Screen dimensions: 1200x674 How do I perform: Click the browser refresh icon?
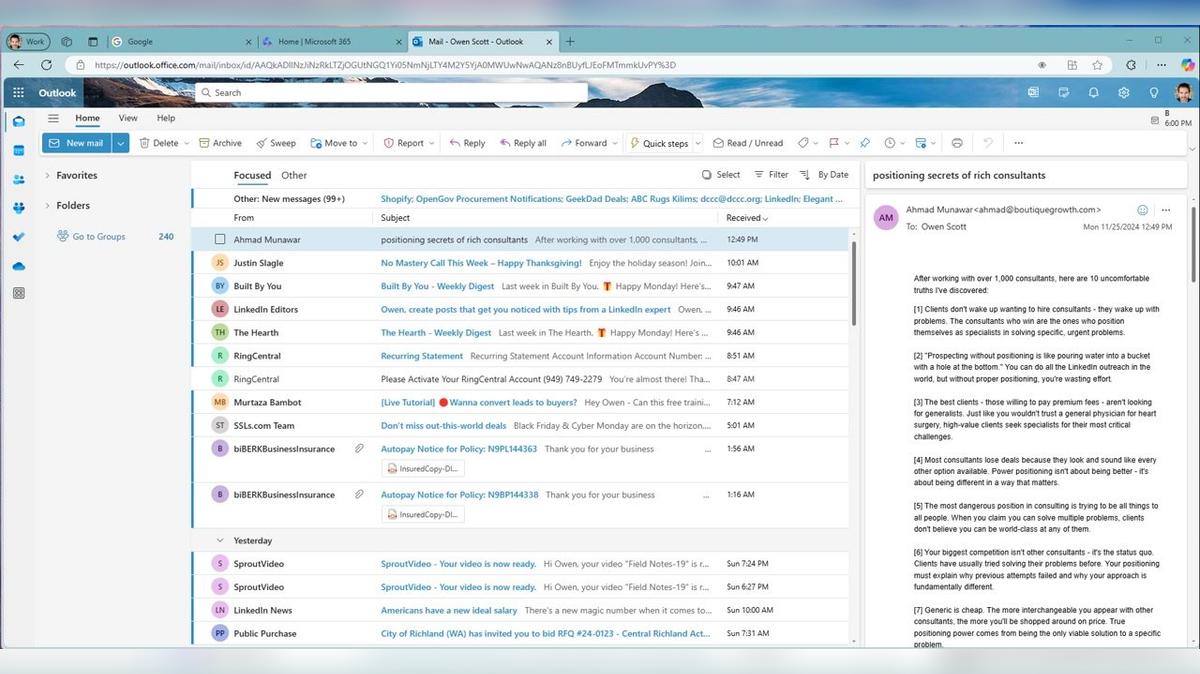point(46,65)
